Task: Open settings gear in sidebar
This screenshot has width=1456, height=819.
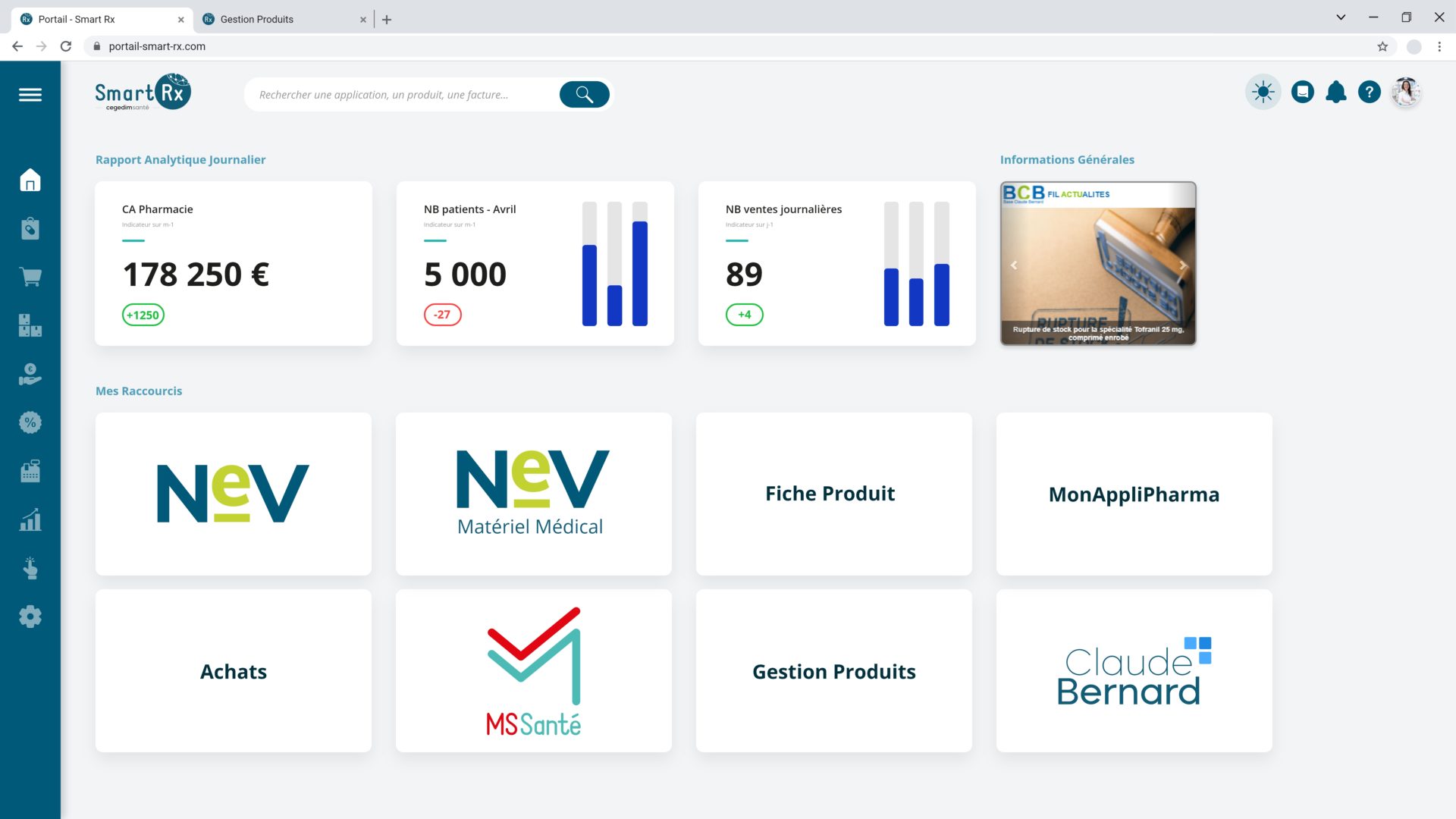Action: pyautogui.click(x=30, y=617)
